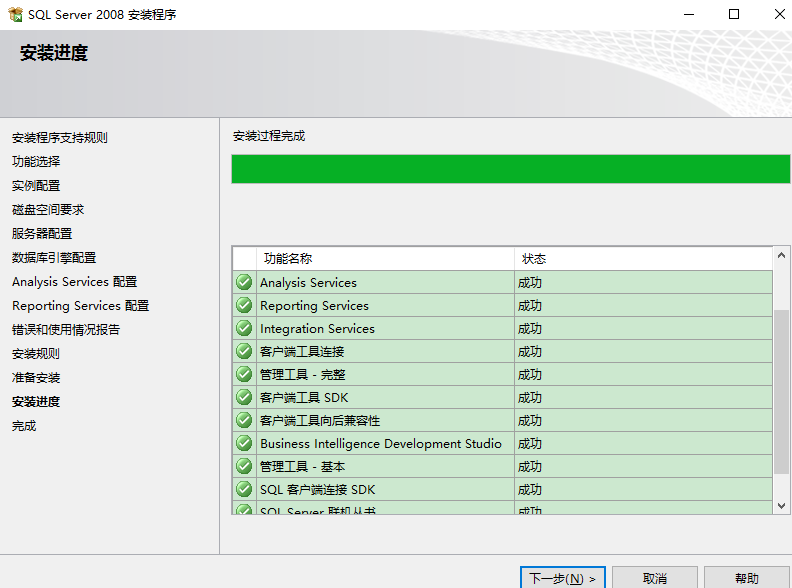Select 数据库引擎配置 in the step list
This screenshot has height=588, width=792.
coord(54,257)
